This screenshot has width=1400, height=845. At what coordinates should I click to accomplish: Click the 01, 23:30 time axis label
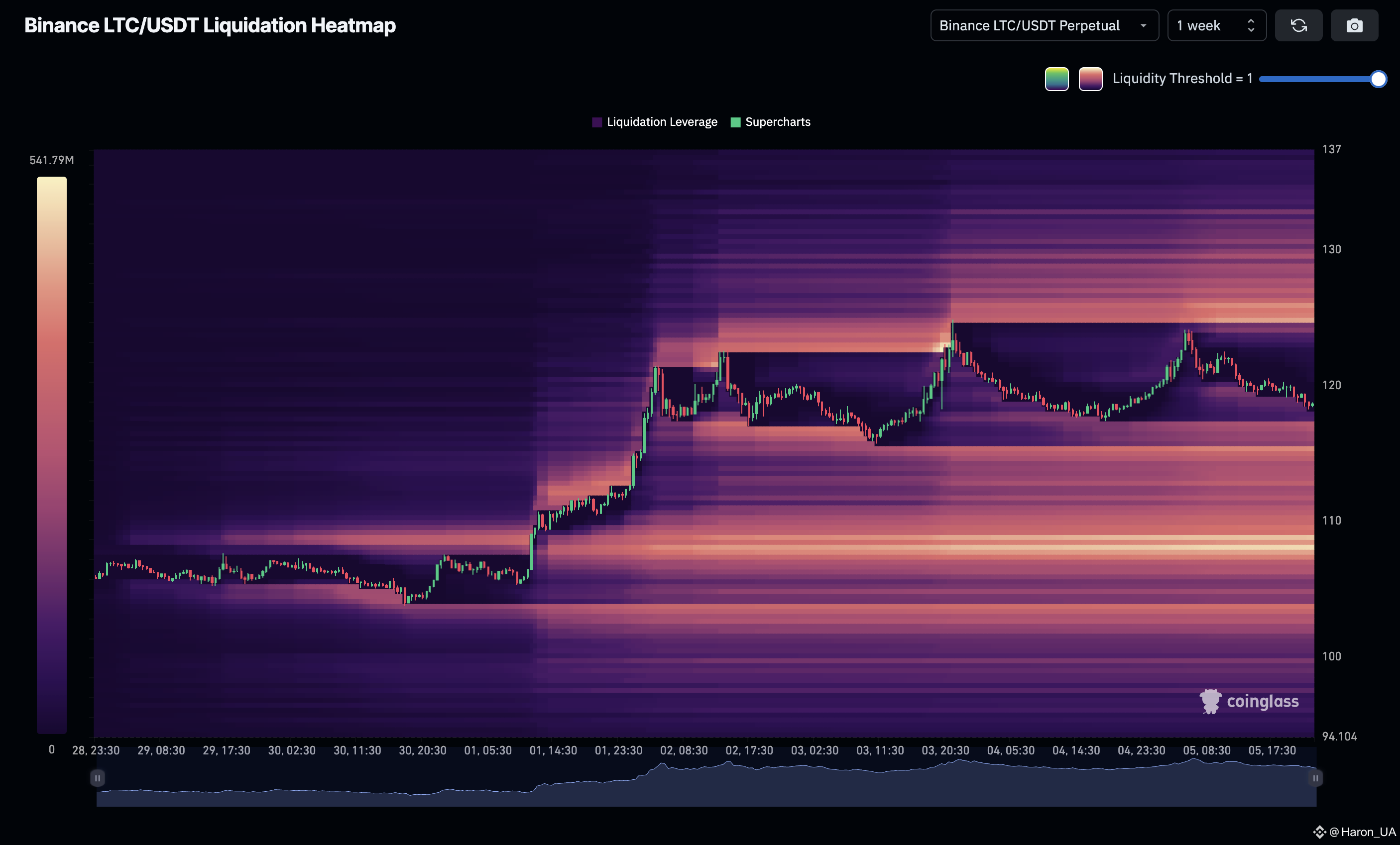(619, 751)
